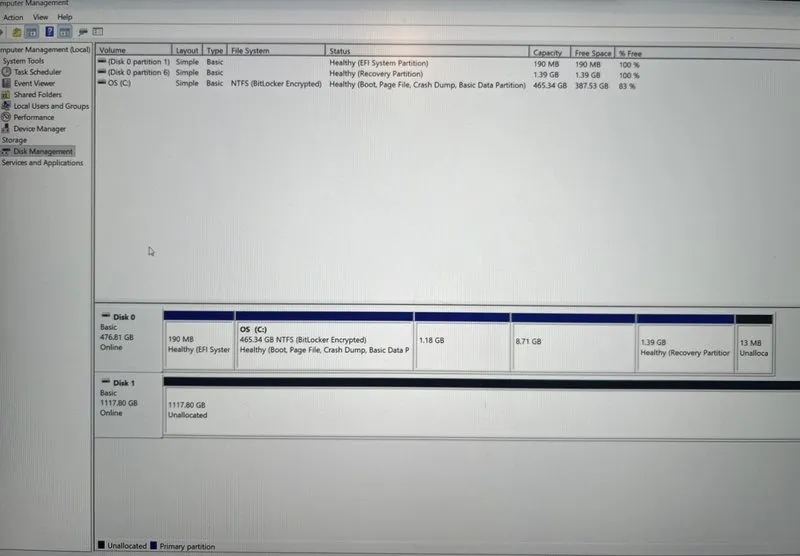Open the blue Help question-mark toolbar icon
800x556 pixels.
click(49, 32)
